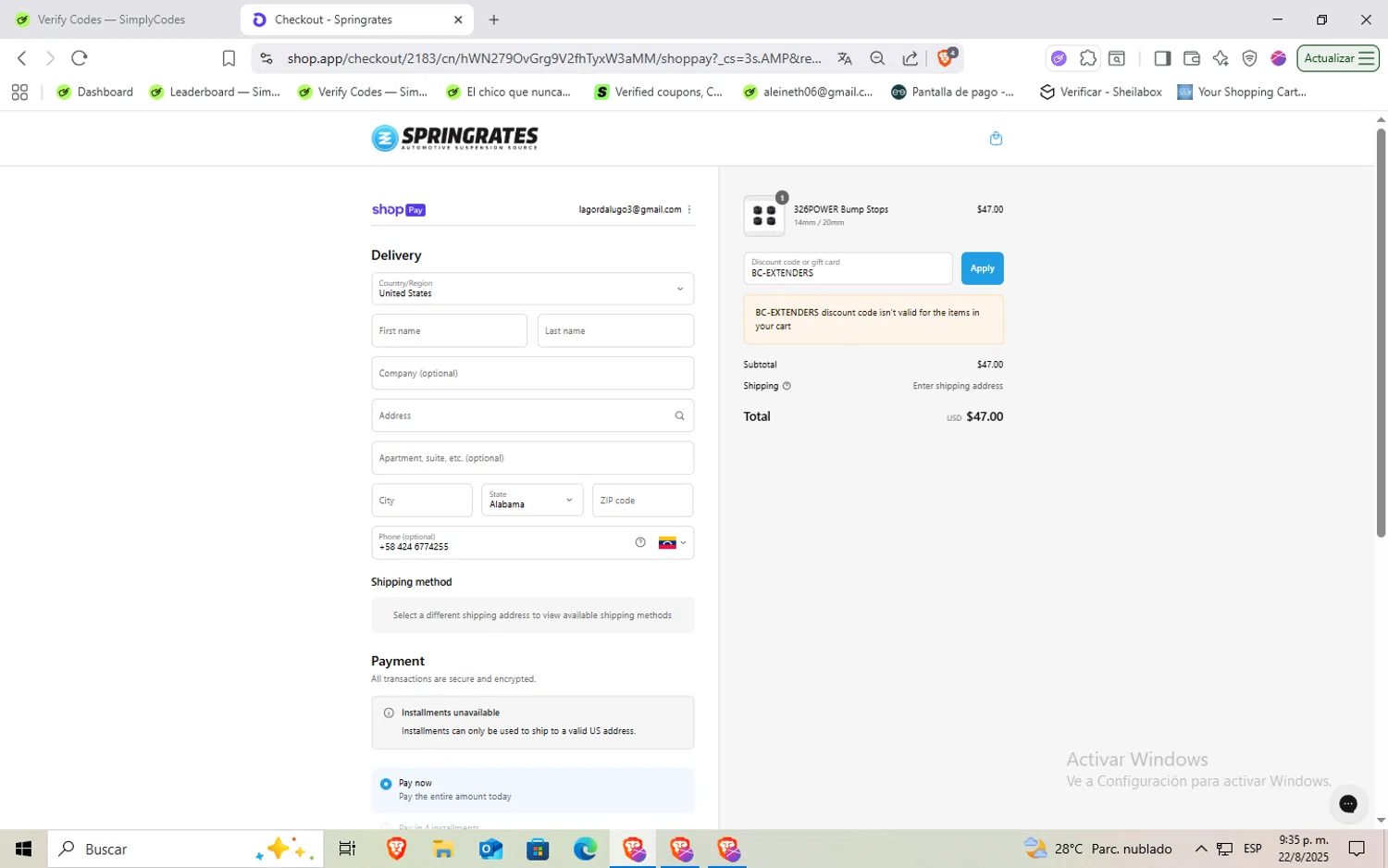Open El chico que nunca... bookmark
The image size is (1388, 868).
(x=509, y=92)
